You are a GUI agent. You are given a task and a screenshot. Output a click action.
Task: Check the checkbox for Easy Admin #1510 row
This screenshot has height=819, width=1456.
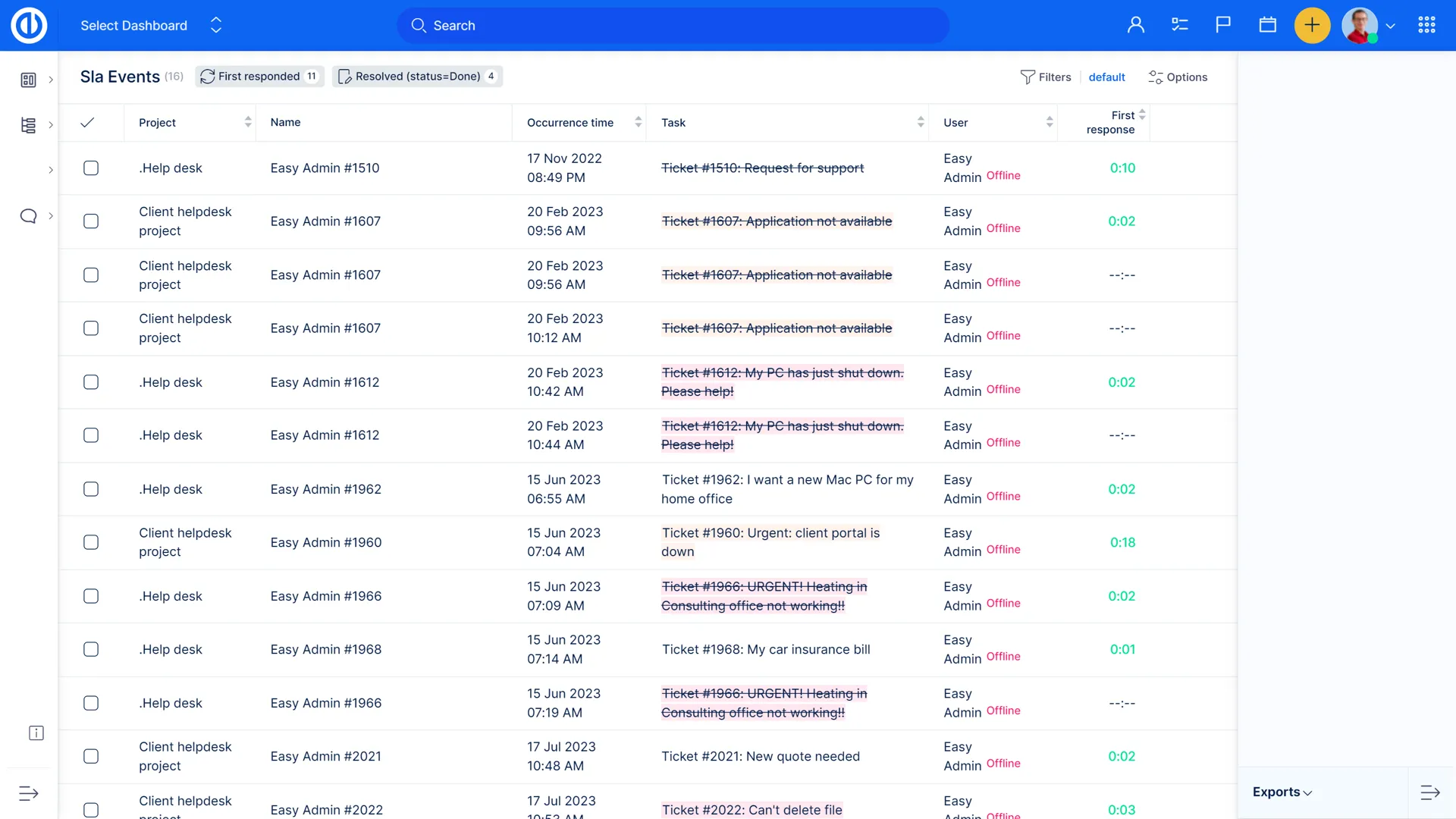point(91,168)
